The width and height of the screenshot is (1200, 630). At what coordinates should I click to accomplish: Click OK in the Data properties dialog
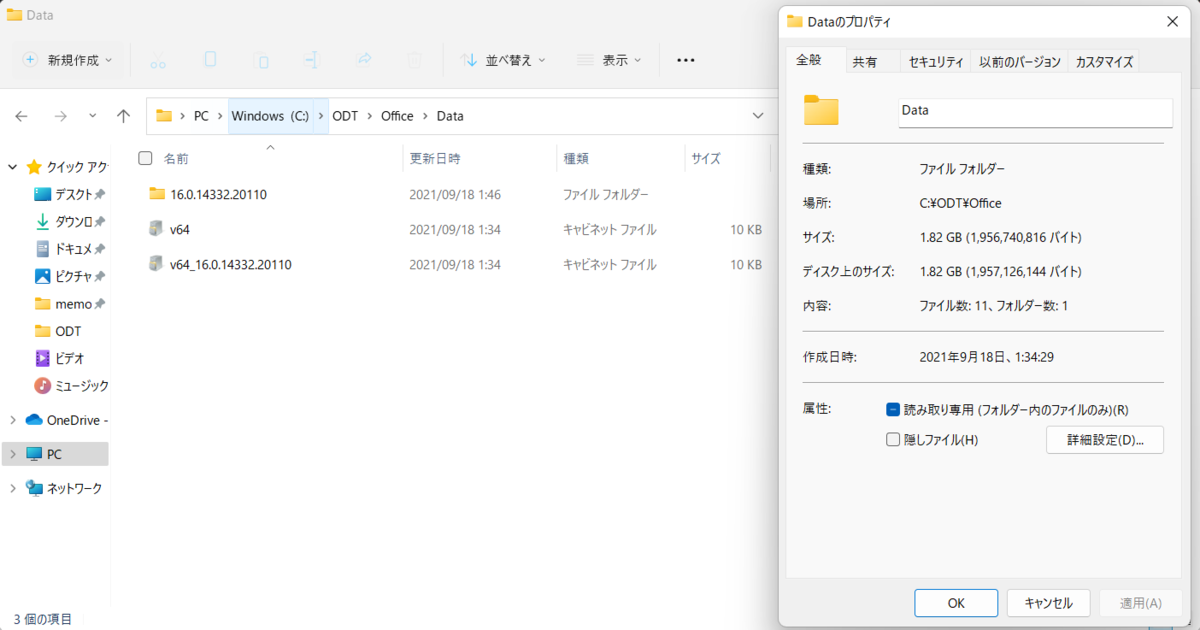956,603
